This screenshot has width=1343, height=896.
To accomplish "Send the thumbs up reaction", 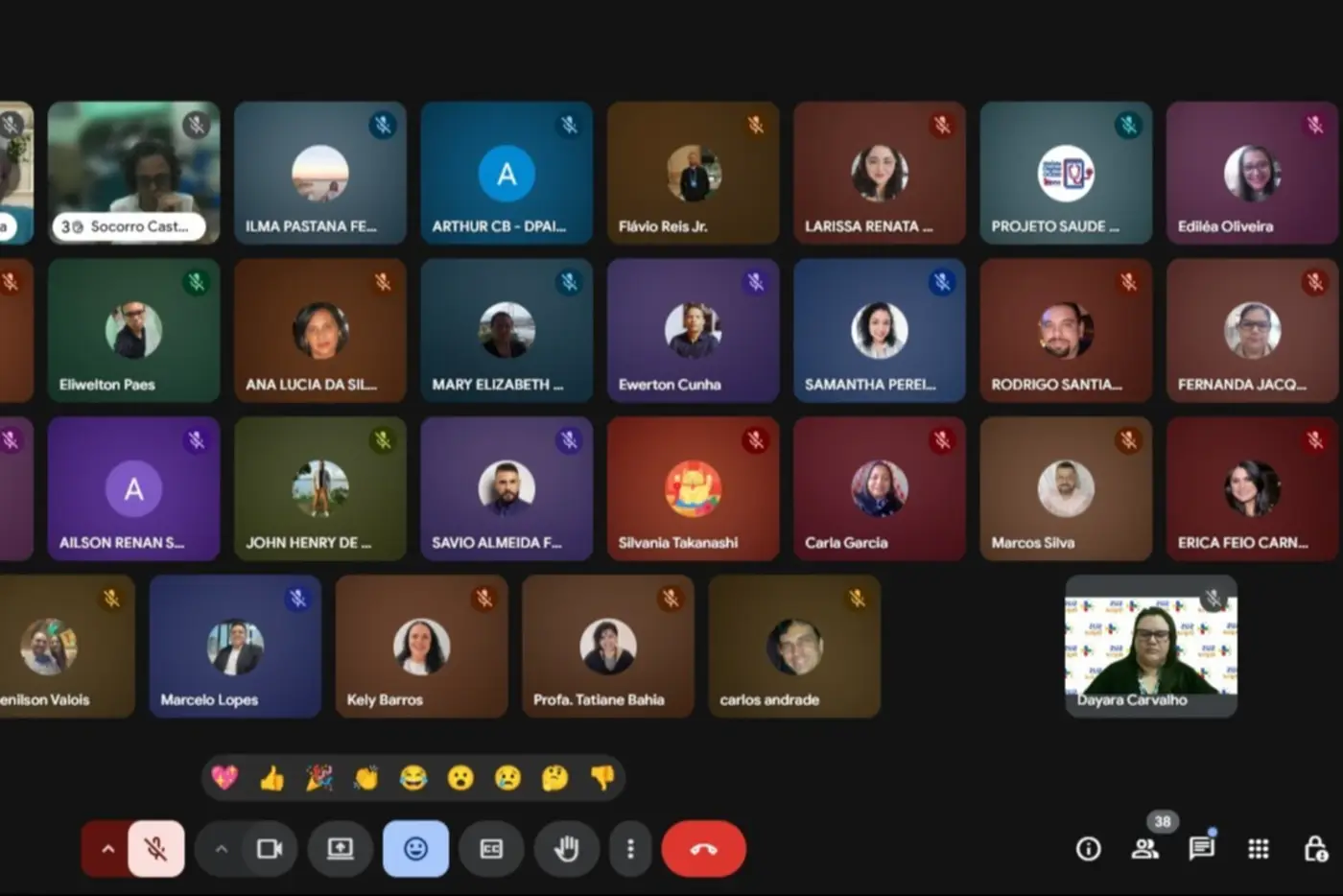I will [272, 777].
